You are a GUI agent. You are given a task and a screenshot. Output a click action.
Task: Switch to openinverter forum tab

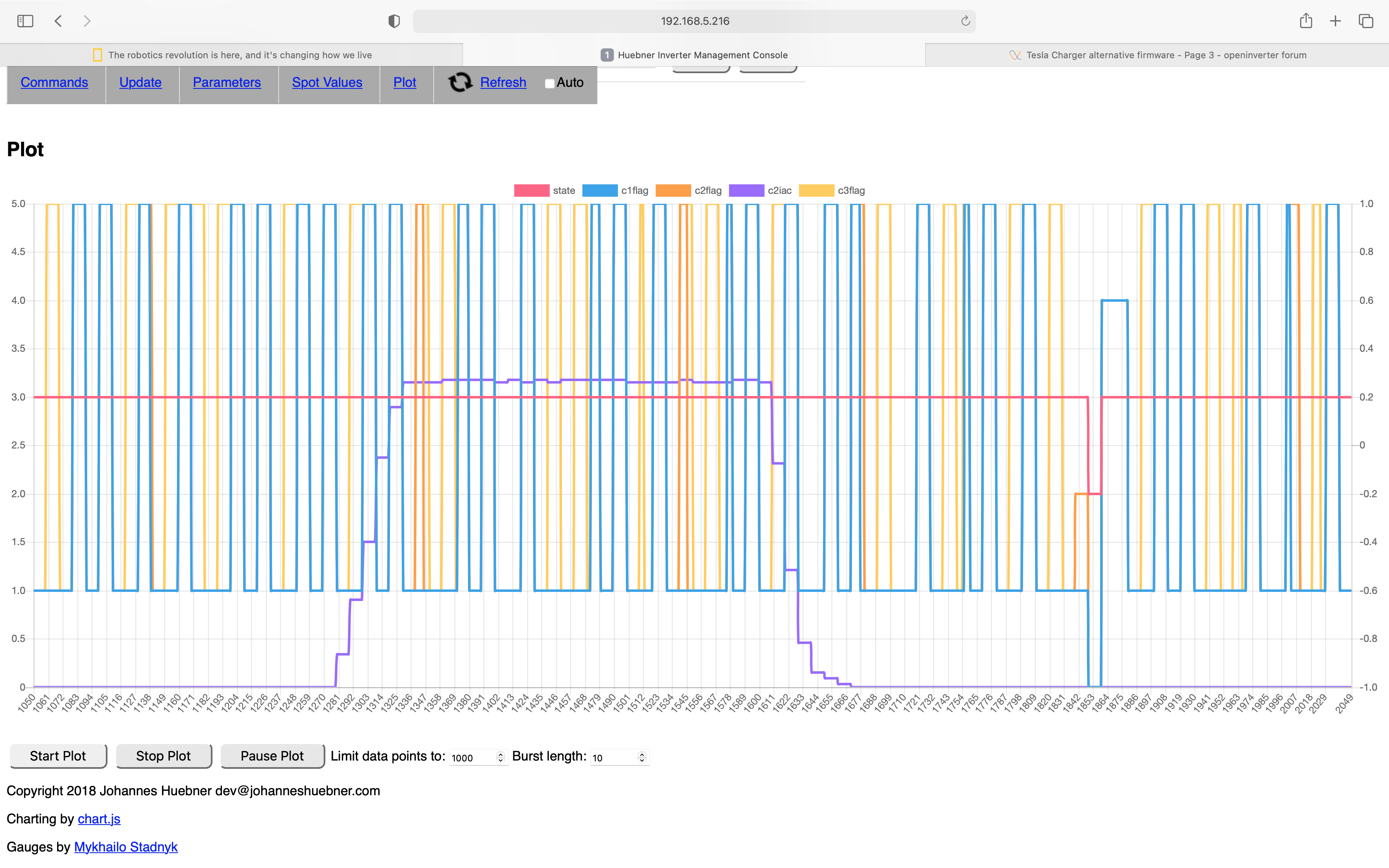pyautogui.click(x=1157, y=55)
